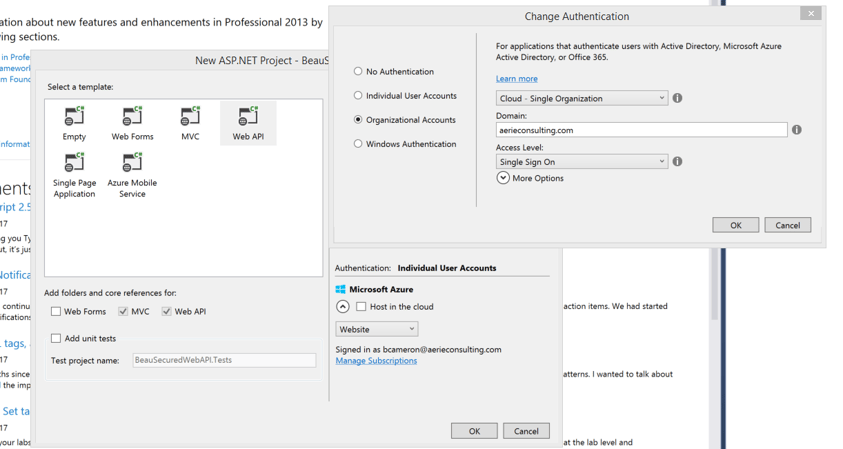Viewport: 843px width, 449px height.
Task: Expand More Options in Change Authentication
Action: (503, 178)
